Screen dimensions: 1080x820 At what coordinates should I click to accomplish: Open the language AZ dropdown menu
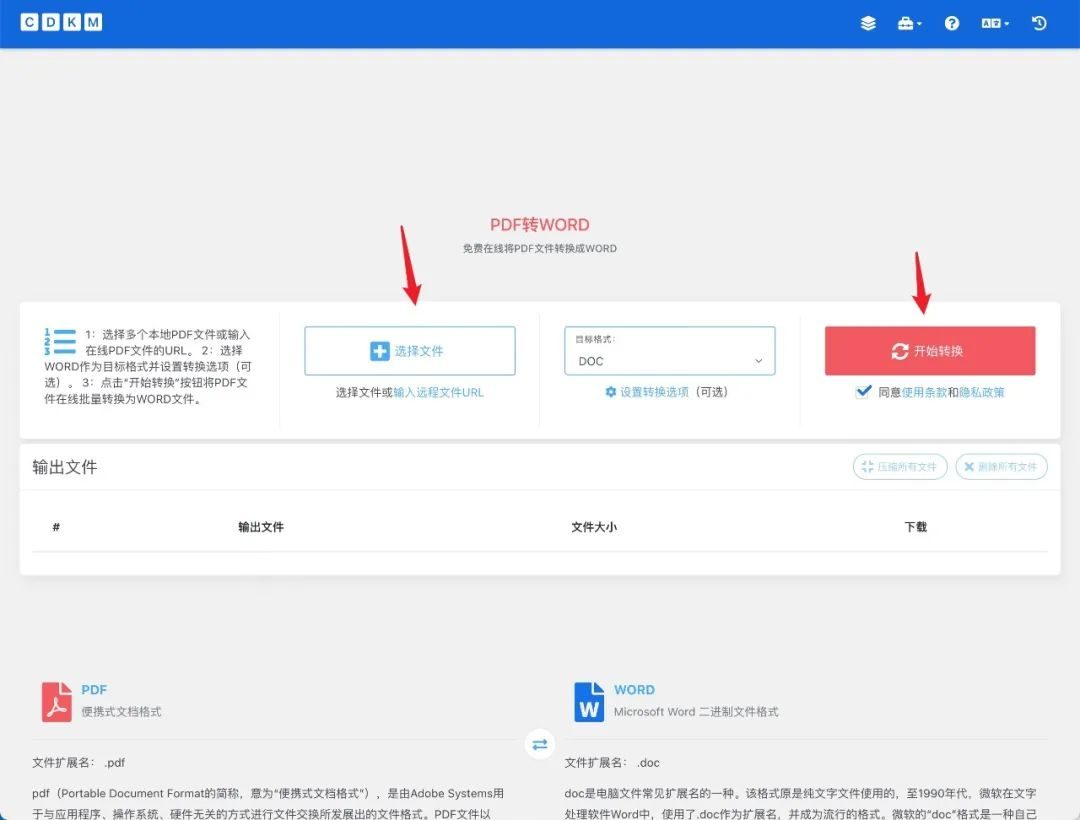click(x=995, y=23)
